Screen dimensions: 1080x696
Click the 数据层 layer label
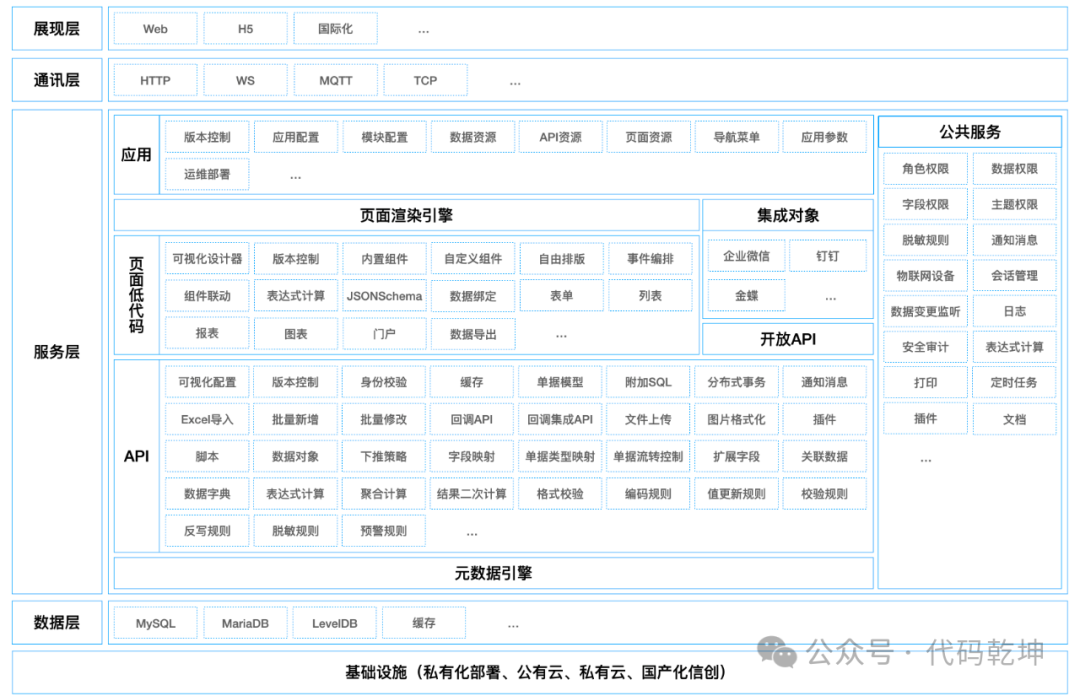click(x=57, y=622)
